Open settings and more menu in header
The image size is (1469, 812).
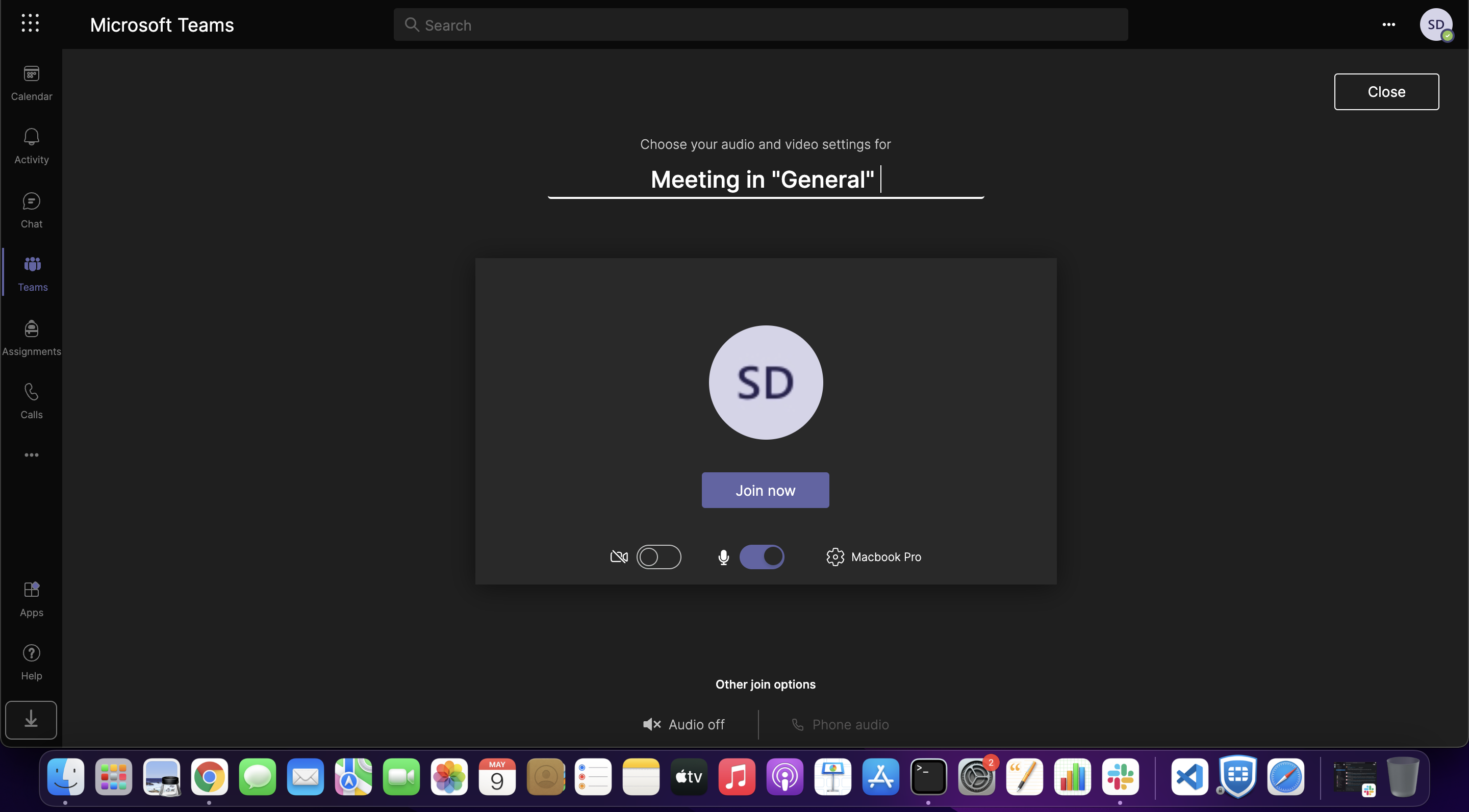click(1388, 24)
